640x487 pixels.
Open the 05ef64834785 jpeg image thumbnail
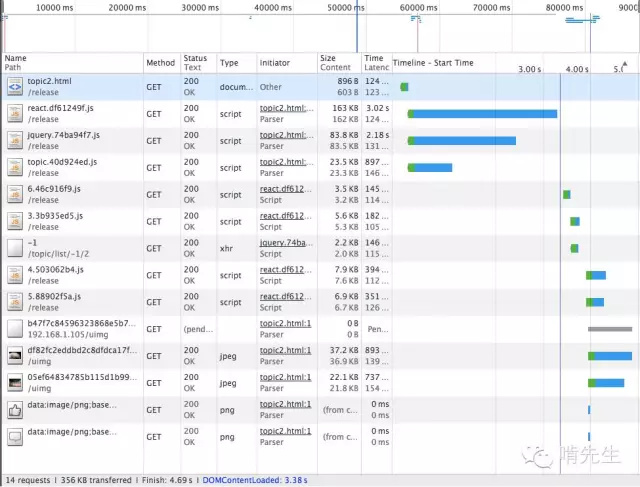[15, 383]
